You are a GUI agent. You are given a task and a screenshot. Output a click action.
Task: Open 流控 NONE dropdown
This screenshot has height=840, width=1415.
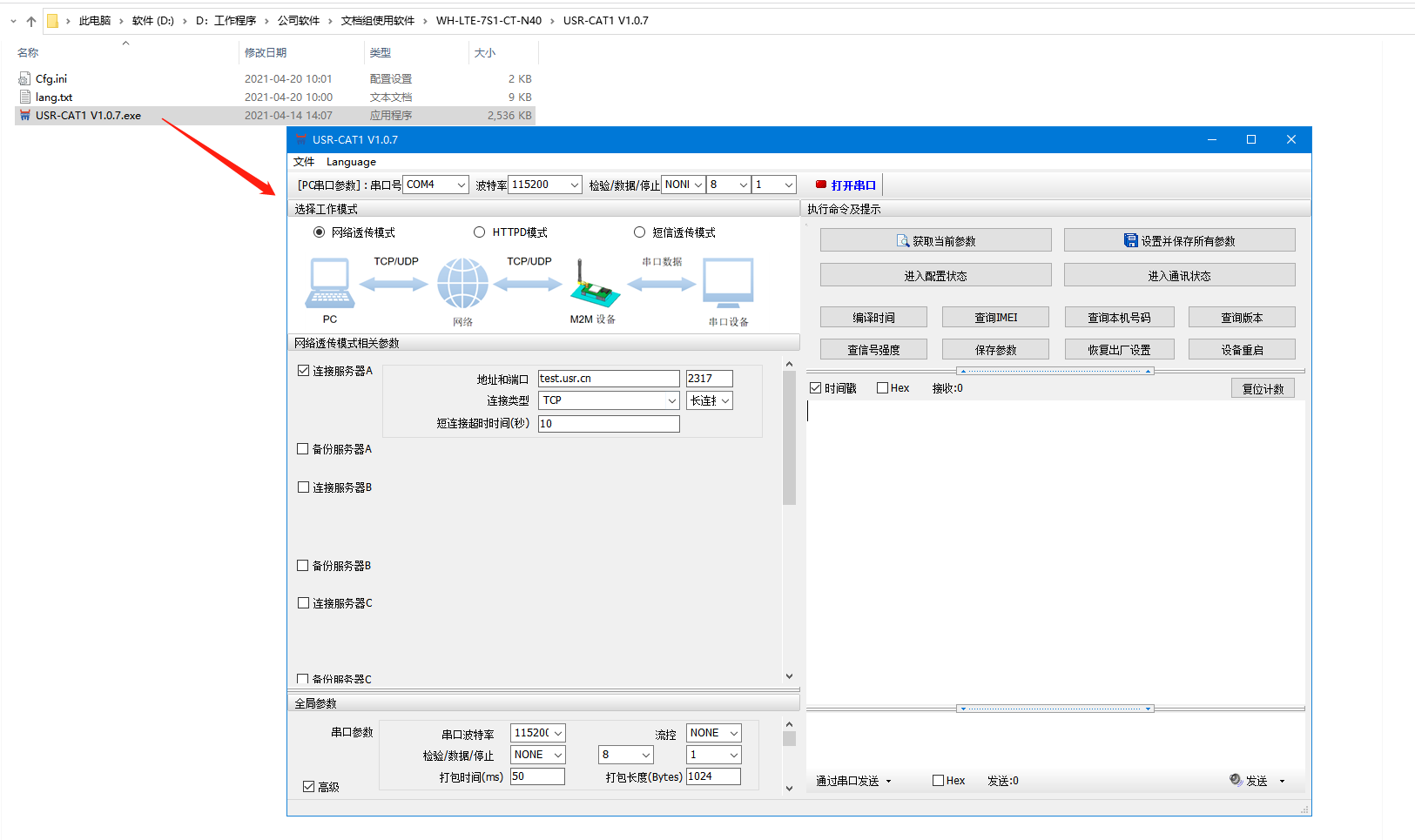(734, 733)
